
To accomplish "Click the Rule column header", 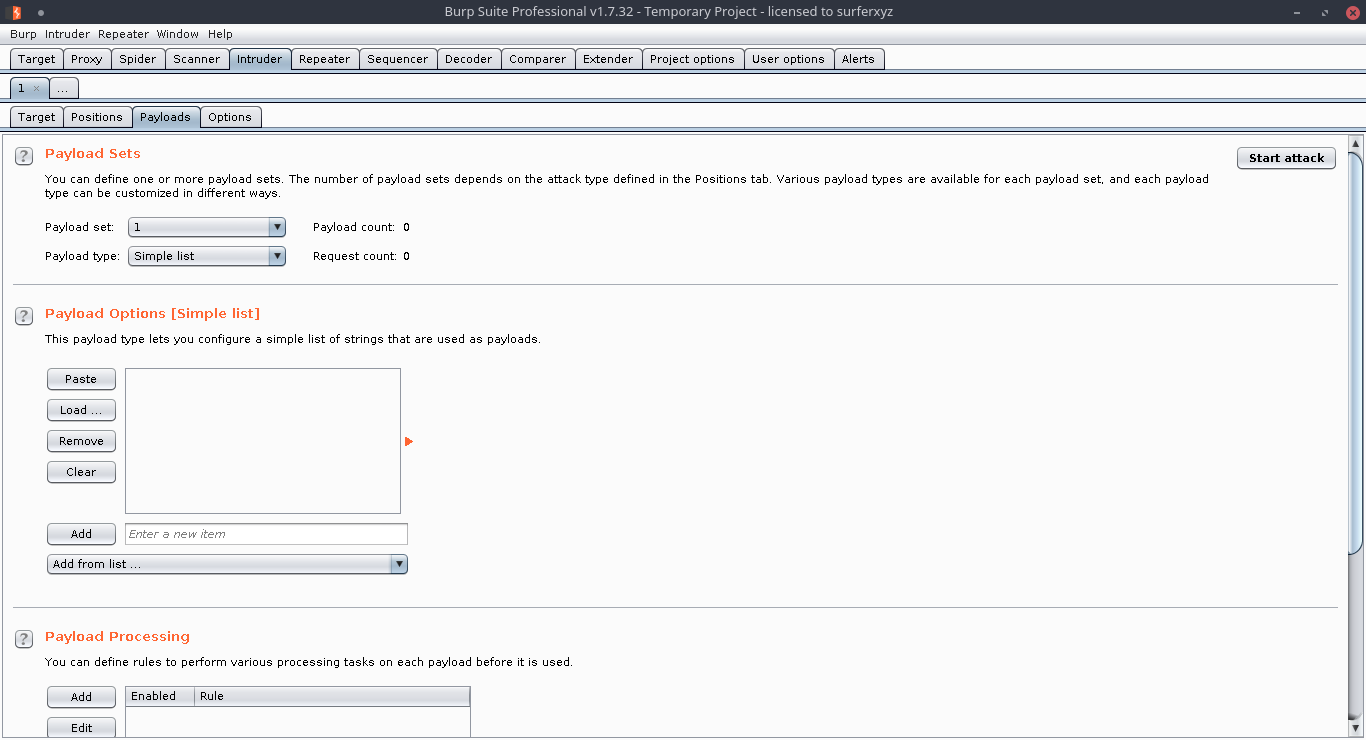I will [x=332, y=696].
